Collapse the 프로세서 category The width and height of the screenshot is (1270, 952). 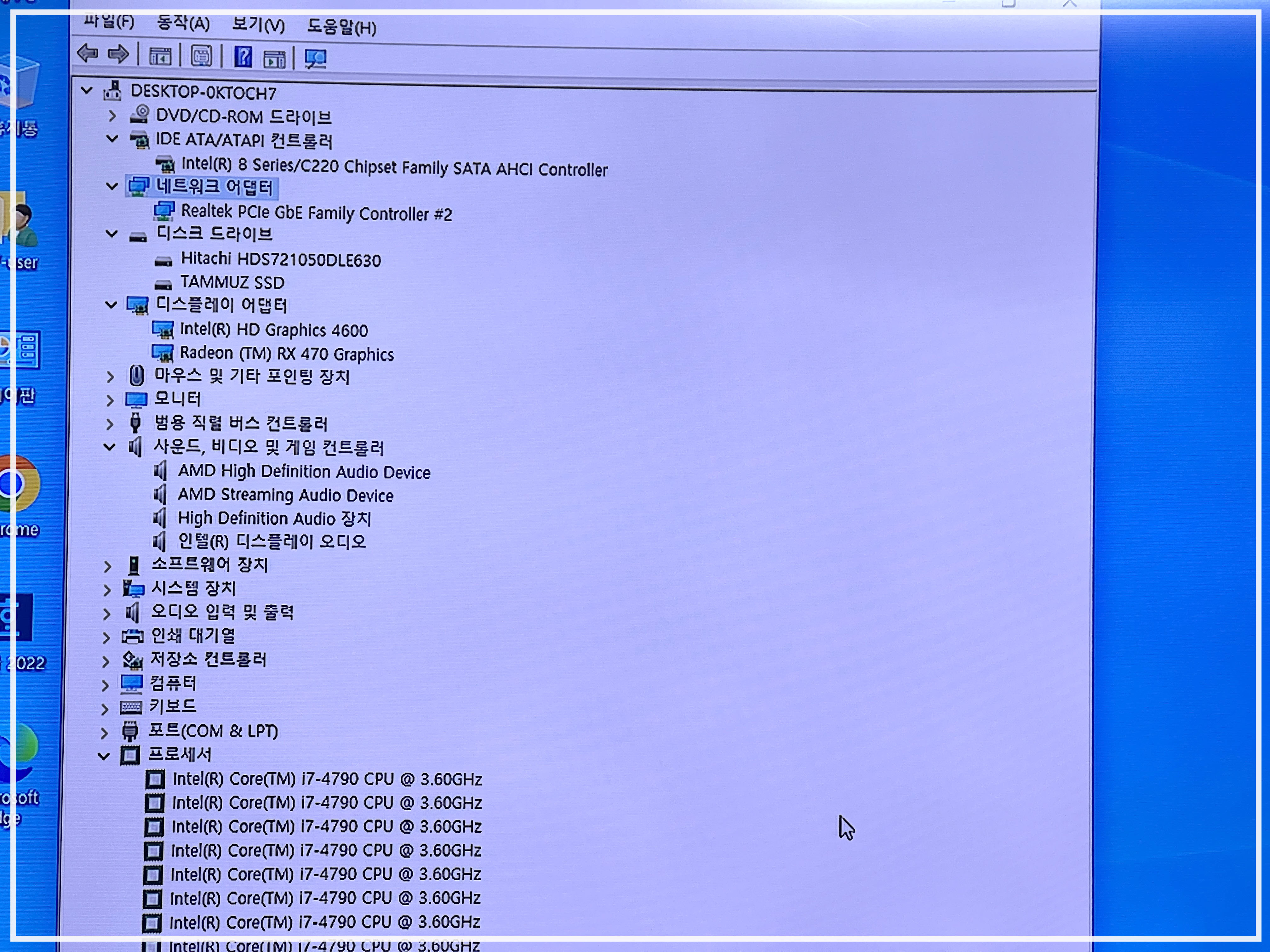pos(104,756)
